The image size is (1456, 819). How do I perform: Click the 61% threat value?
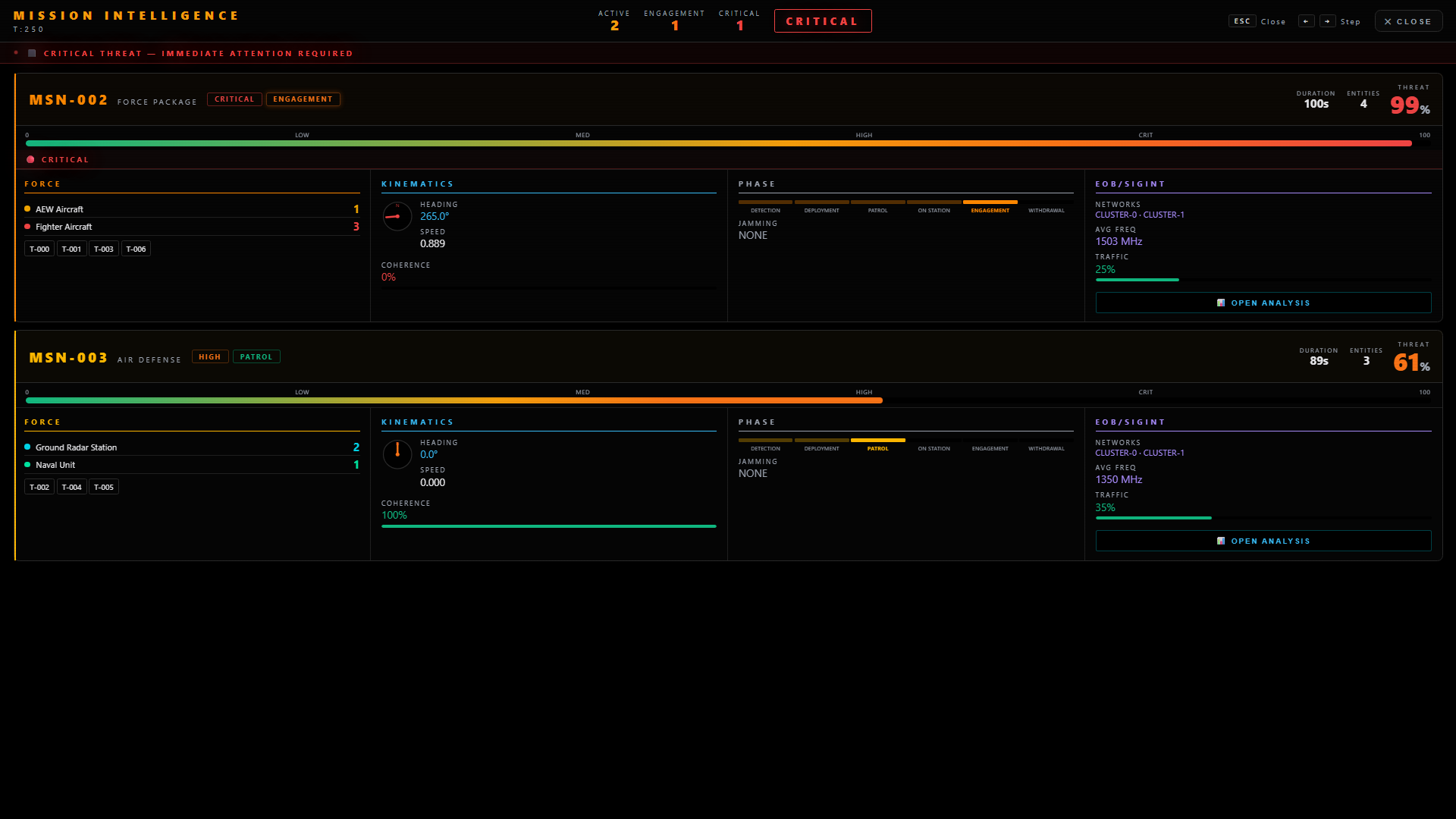[x=1411, y=362]
